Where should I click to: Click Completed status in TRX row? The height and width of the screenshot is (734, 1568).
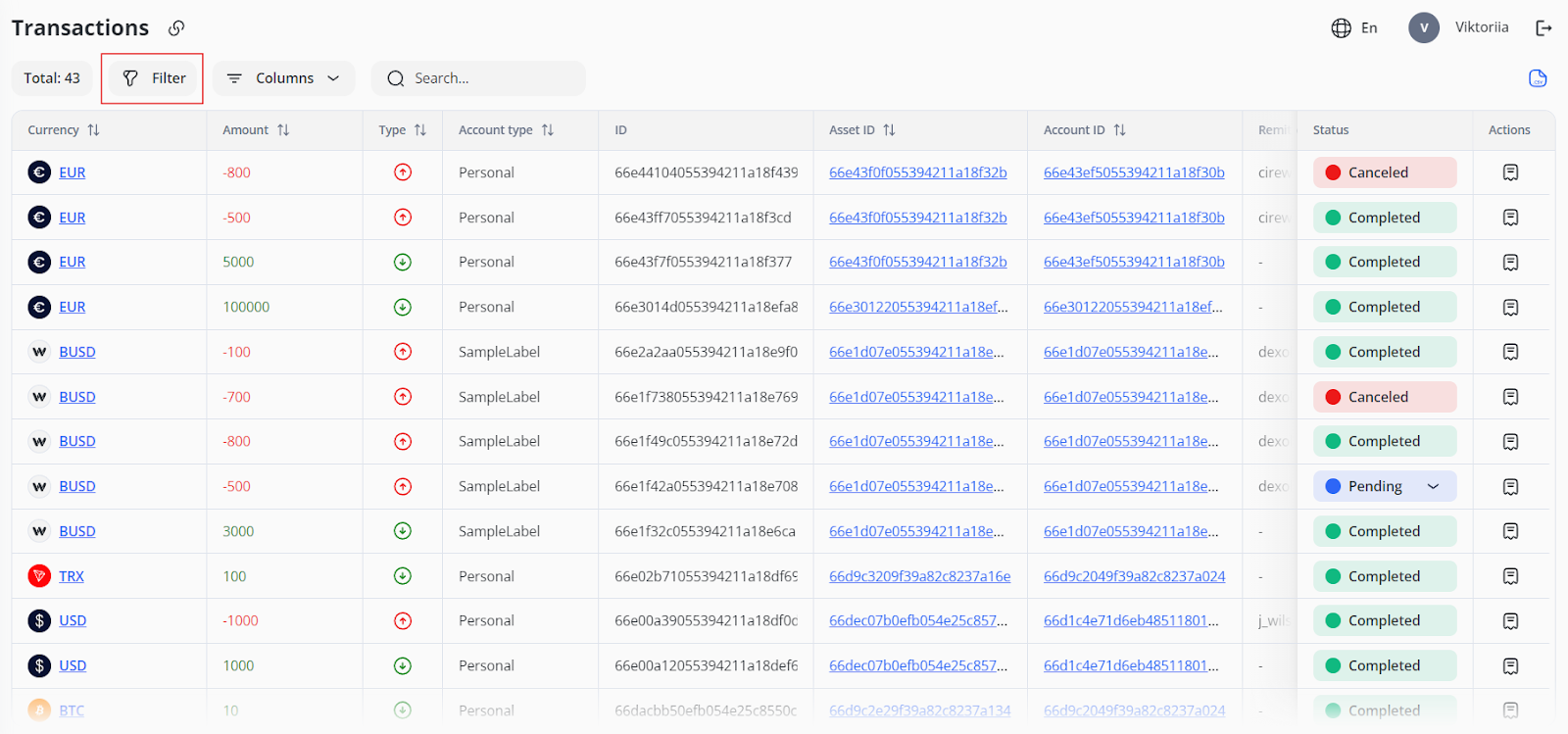1385,576
